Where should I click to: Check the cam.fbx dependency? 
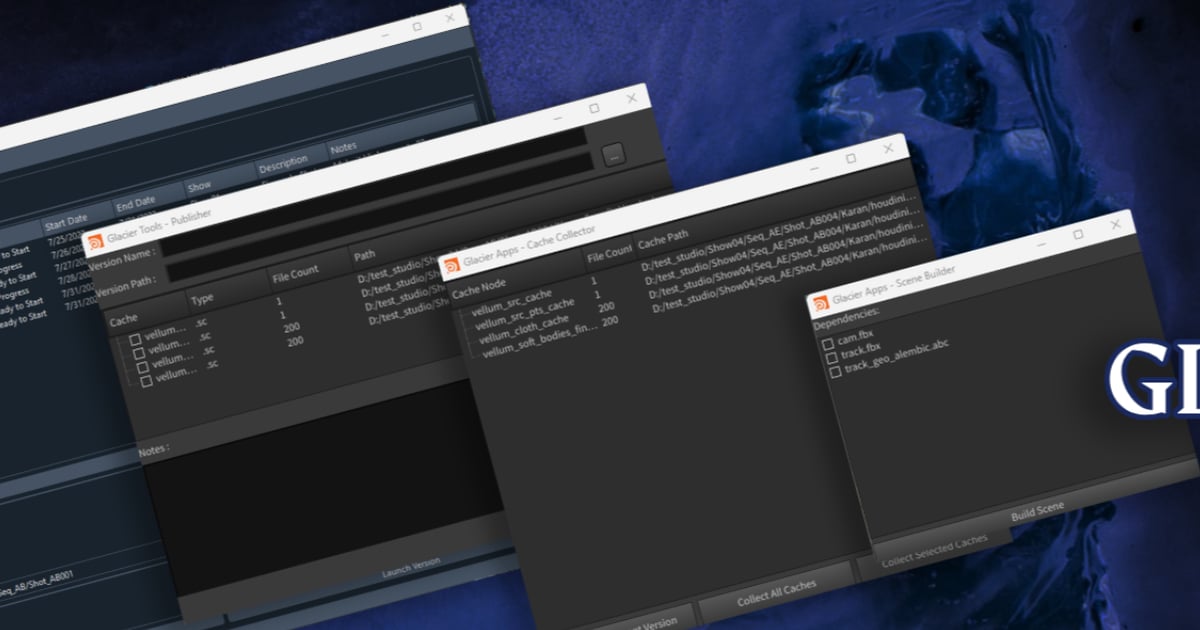[827, 343]
